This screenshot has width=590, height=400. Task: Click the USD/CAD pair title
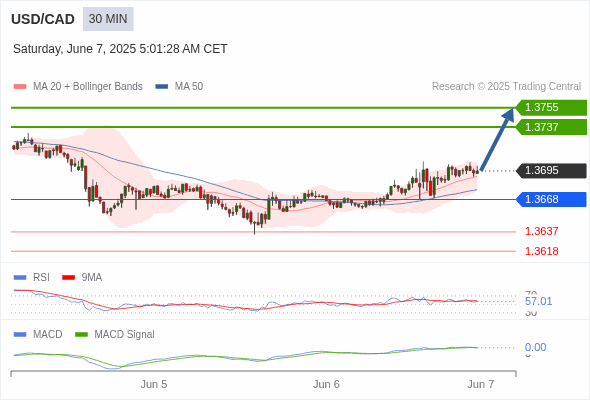[43, 19]
